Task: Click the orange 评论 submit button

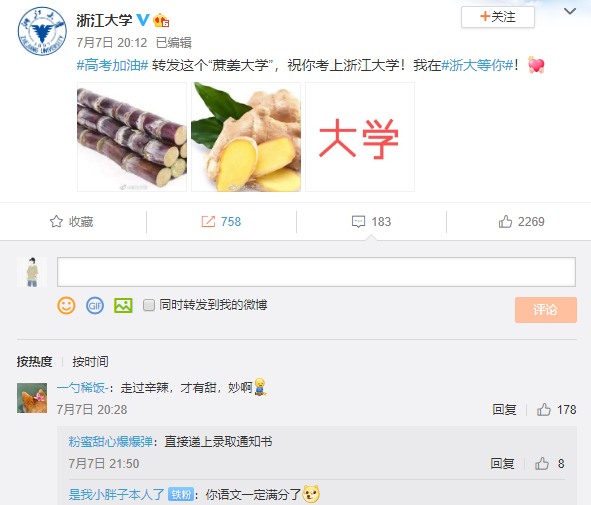Action: pyautogui.click(x=546, y=310)
